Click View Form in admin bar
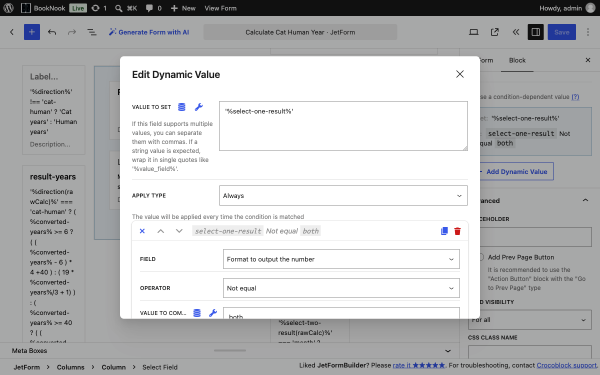The height and width of the screenshot is (375, 600). 220,8
